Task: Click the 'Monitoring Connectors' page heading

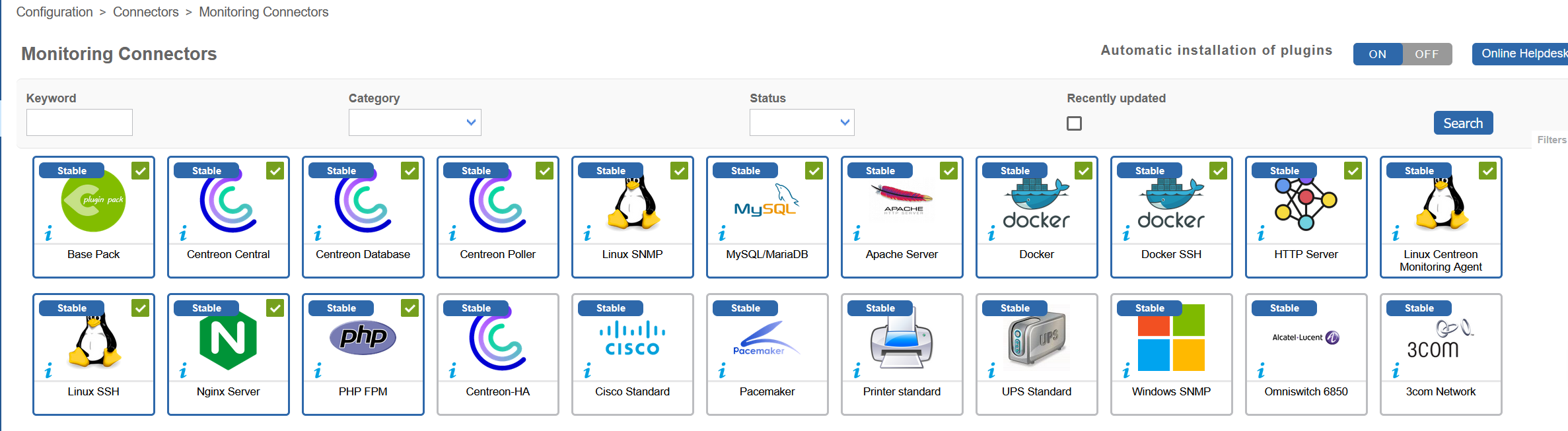Action: [119, 53]
